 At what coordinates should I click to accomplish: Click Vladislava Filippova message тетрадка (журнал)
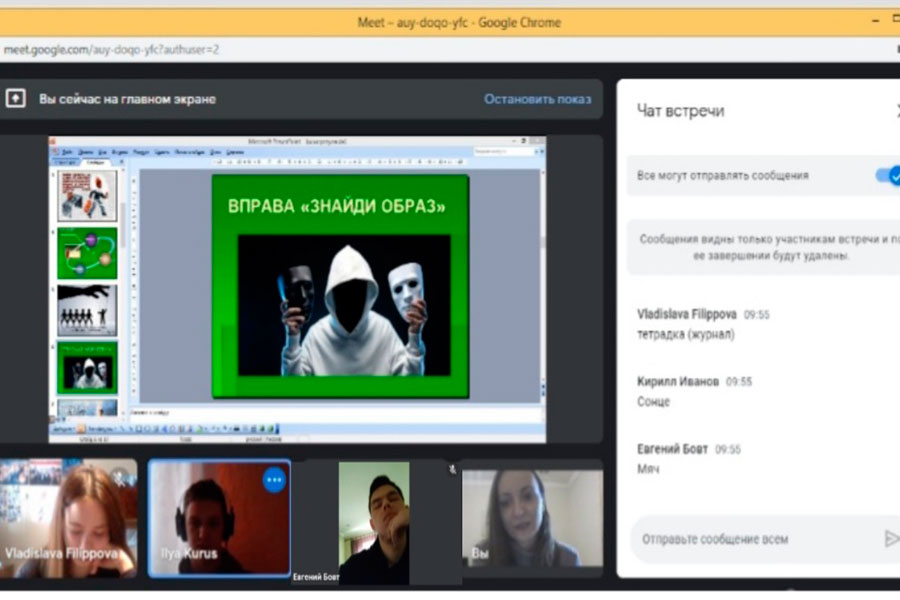pyautogui.click(x=685, y=334)
